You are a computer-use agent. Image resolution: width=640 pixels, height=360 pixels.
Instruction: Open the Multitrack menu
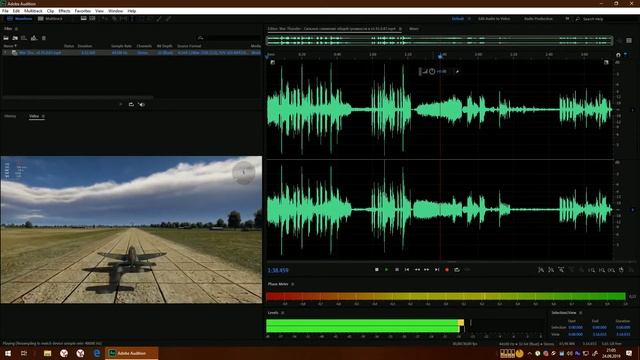(33, 11)
